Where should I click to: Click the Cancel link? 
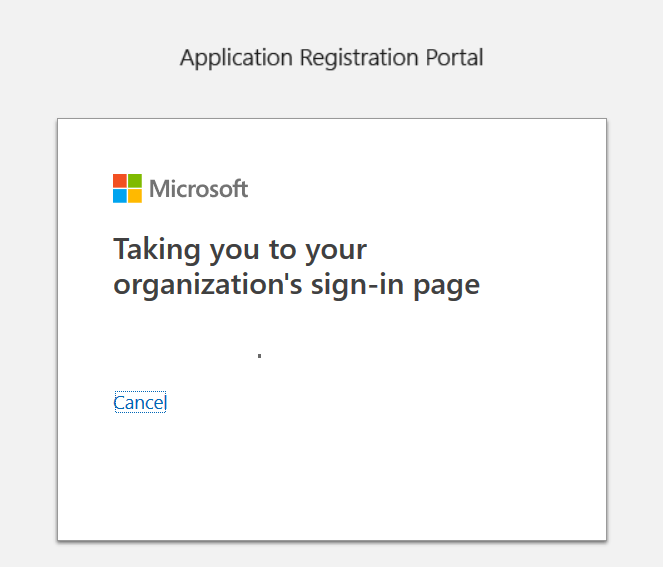click(x=140, y=402)
